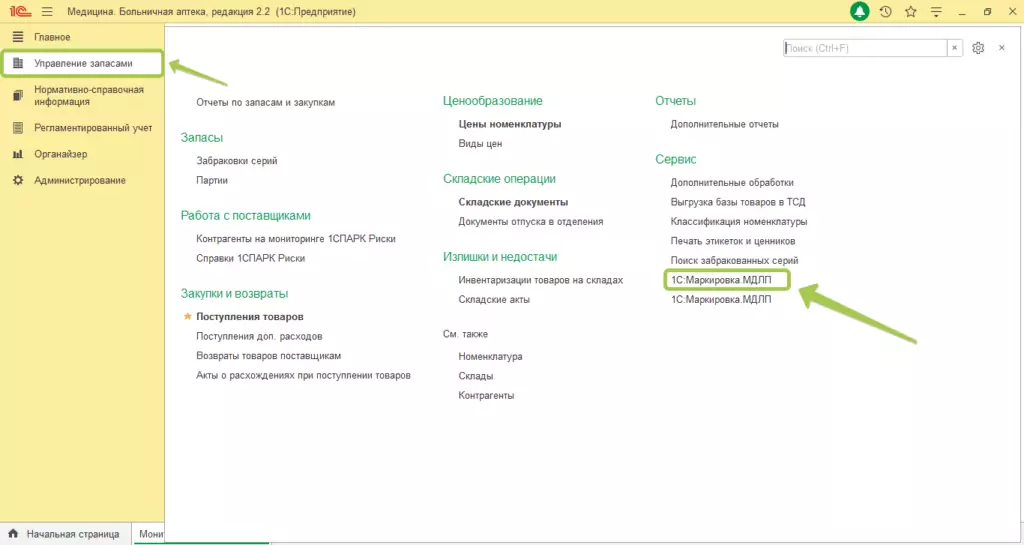
Task: Click the green notifications bell icon
Action: click(x=859, y=12)
